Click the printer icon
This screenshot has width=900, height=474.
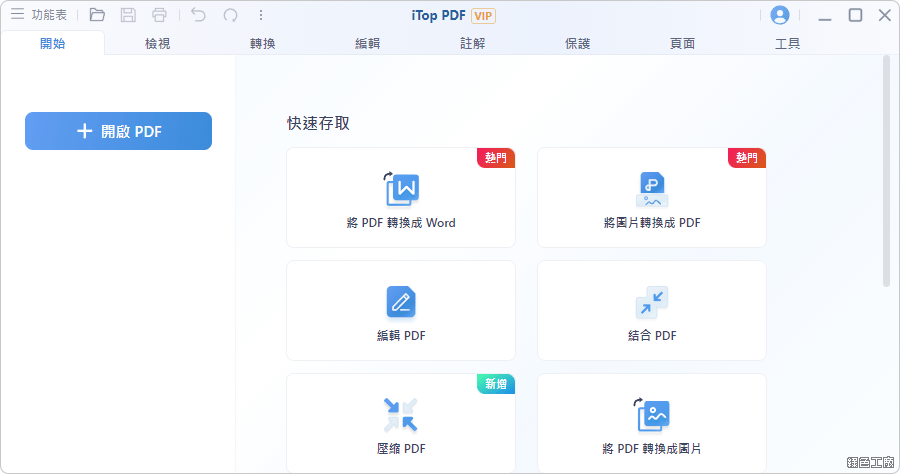click(160, 15)
